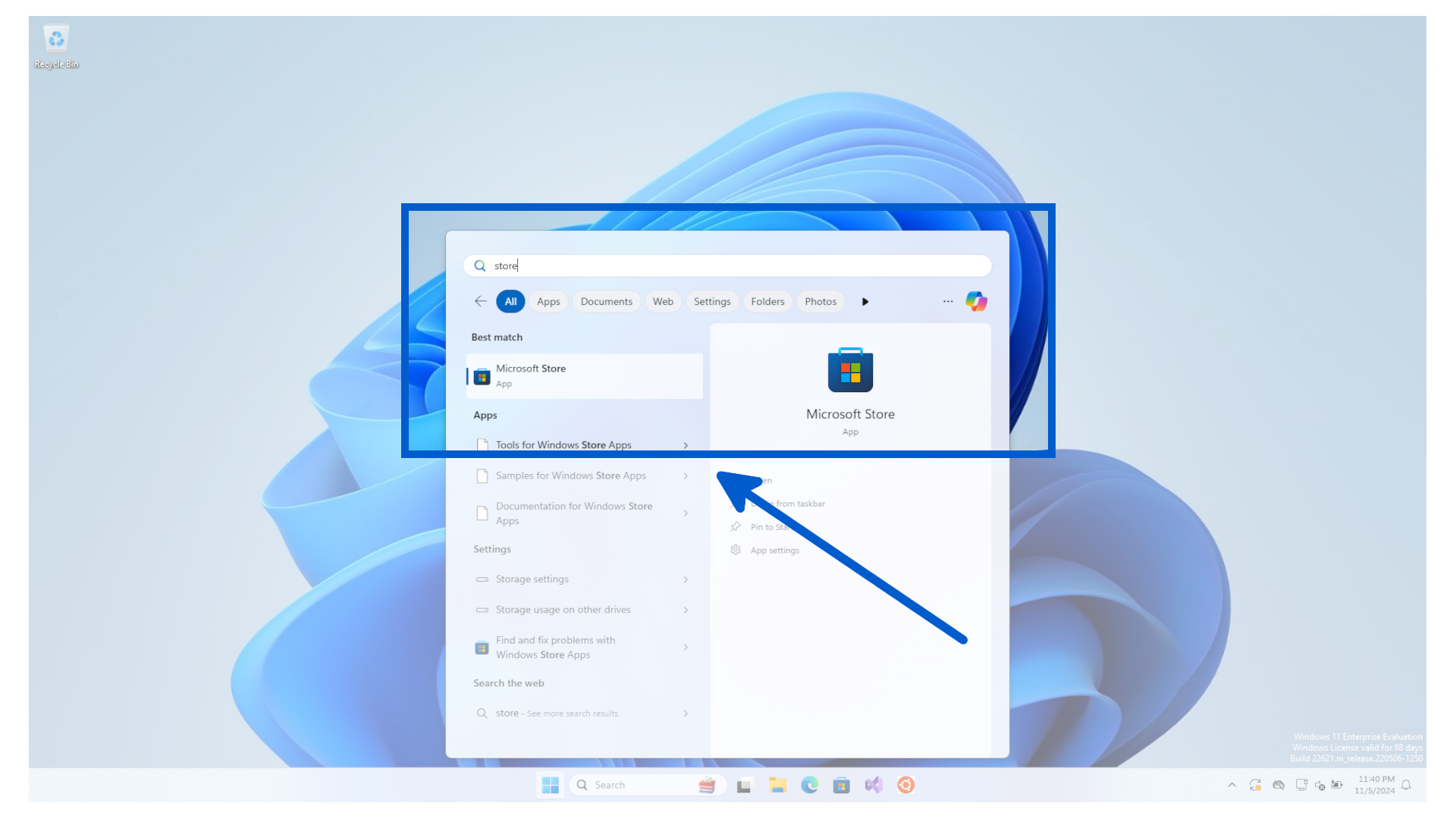Open File Explorer from the taskbar

pyautogui.click(x=777, y=785)
